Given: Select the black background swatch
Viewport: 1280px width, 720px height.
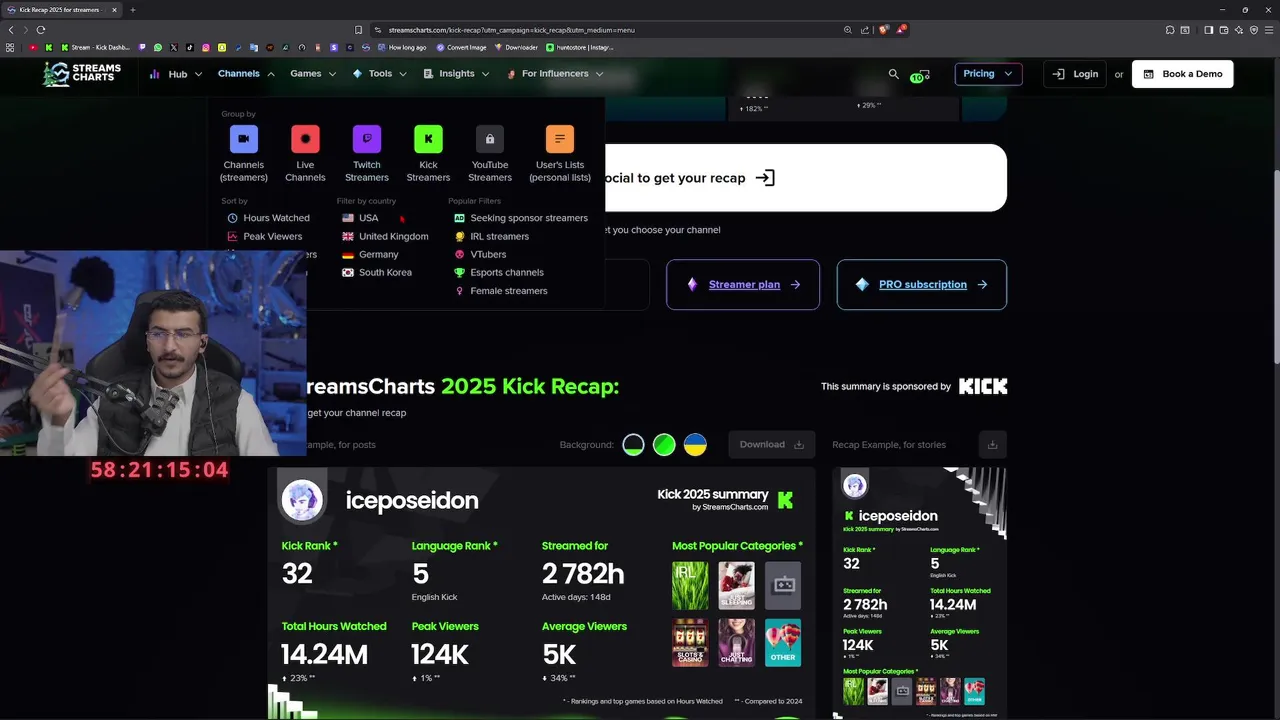Looking at the screenshot, I should point(634,445).
